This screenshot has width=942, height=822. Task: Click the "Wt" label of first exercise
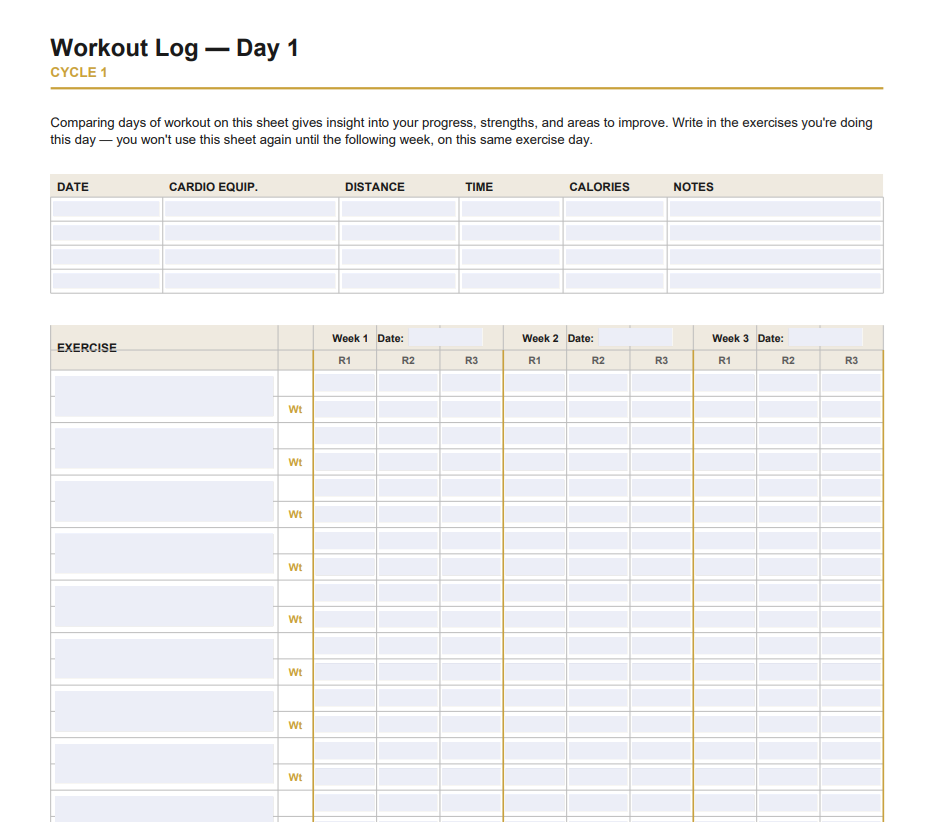(x=295, y=410)
